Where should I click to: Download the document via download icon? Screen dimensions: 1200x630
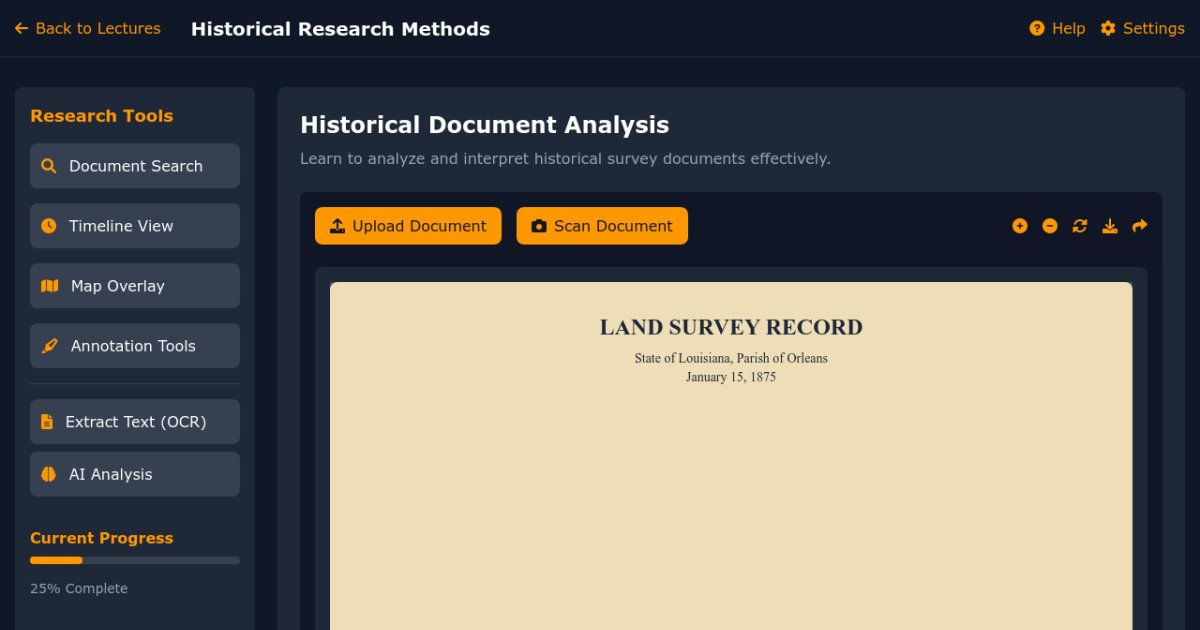1109,226
